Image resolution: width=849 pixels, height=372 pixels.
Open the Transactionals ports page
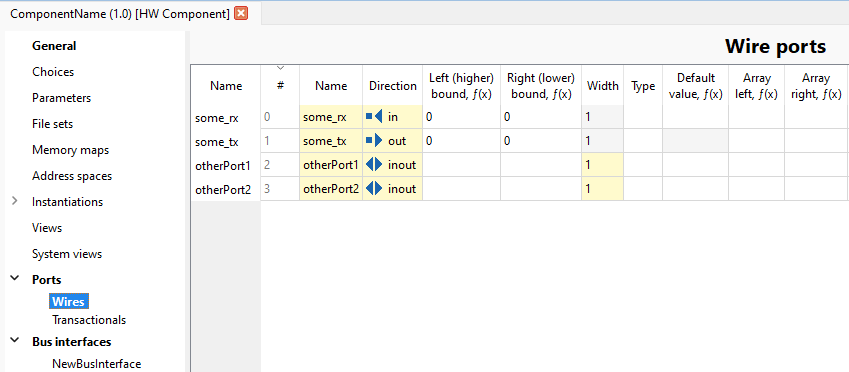pos(89,319)
